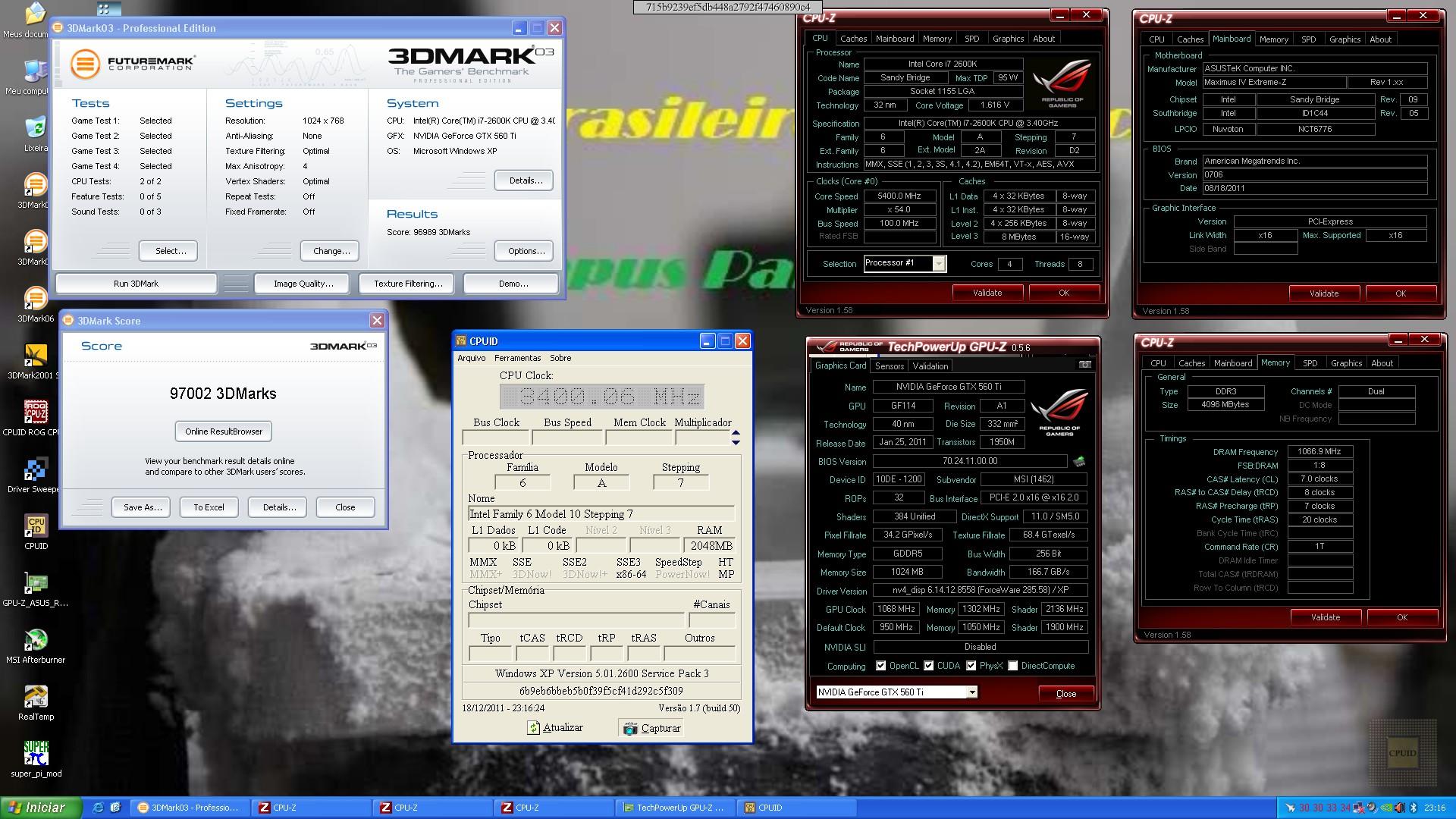
Task: Open the Driver Sweeper desktop shortcut
Action: click(x=36, y=469)
